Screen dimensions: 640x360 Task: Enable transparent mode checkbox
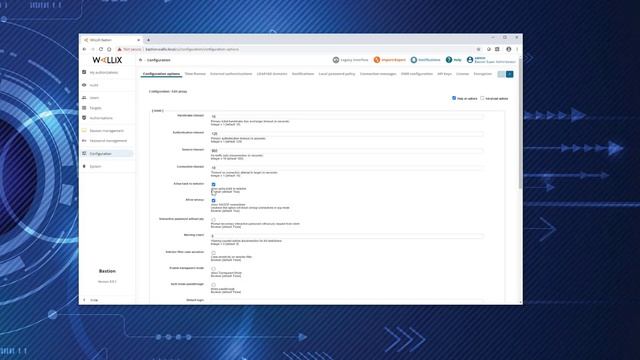(x=213, y=269)
